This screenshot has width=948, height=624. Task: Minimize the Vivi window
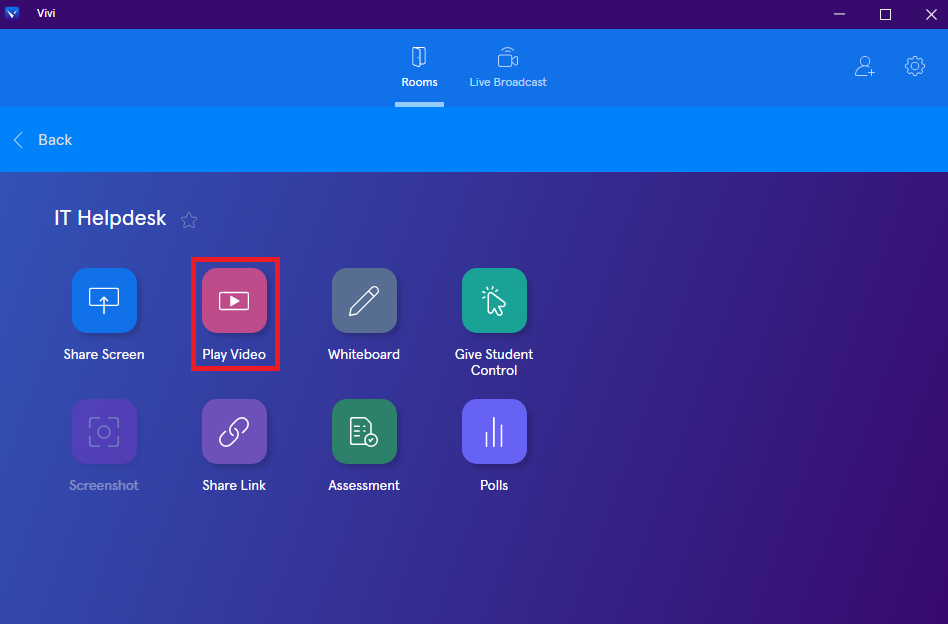(x=838, y=14)
